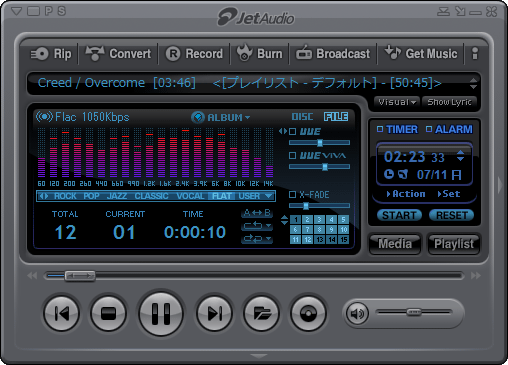508x365 pixels.
Task: Open the Playlist button
Action: [x=454, y=244]
